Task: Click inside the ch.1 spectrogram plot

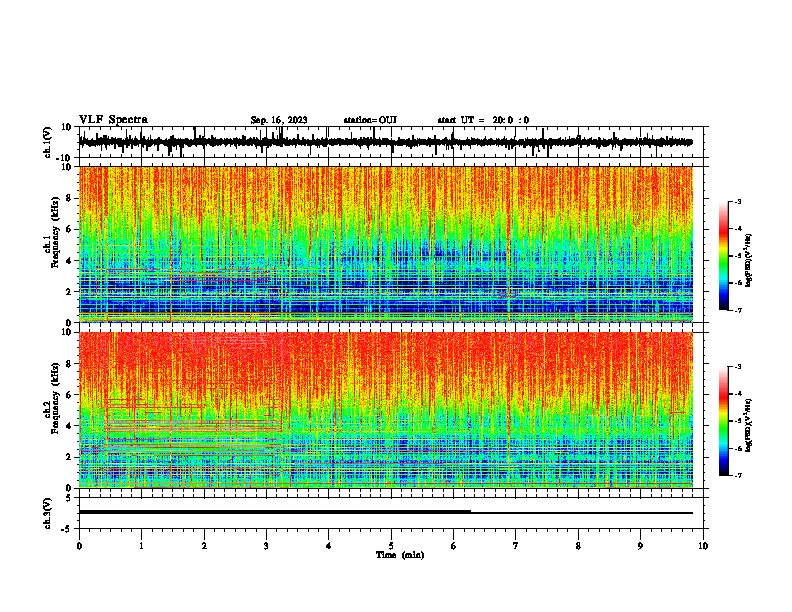Action: click(386, 244)
